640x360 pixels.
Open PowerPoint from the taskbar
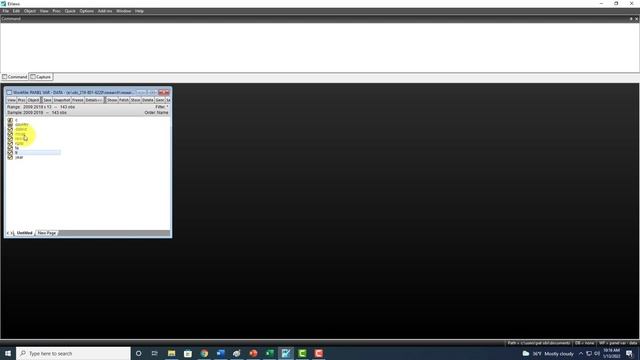click(253, 353)
